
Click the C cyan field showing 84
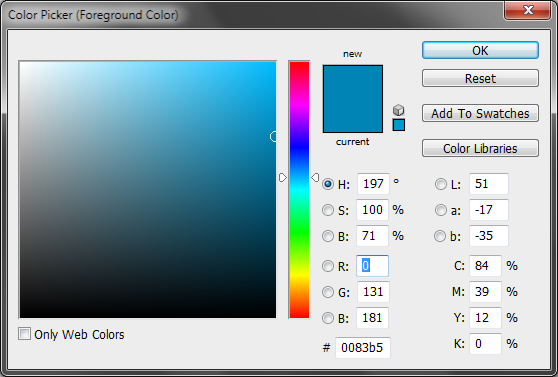click(485, 266)
